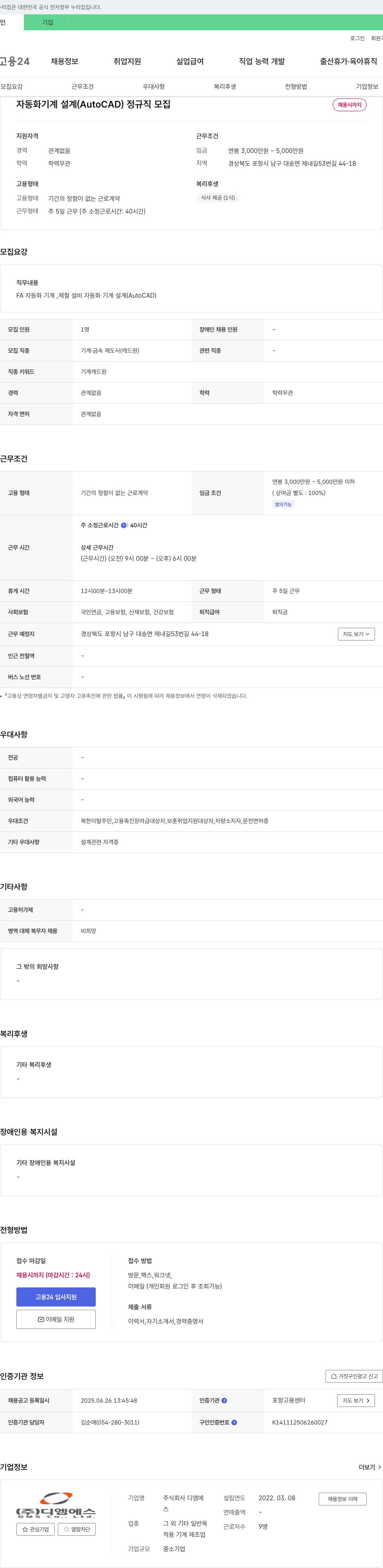Click the 고용24 입사지원 button
Image resolution: width=383 pixels, height=1568 pixels.
click(x=56, y=1297)
